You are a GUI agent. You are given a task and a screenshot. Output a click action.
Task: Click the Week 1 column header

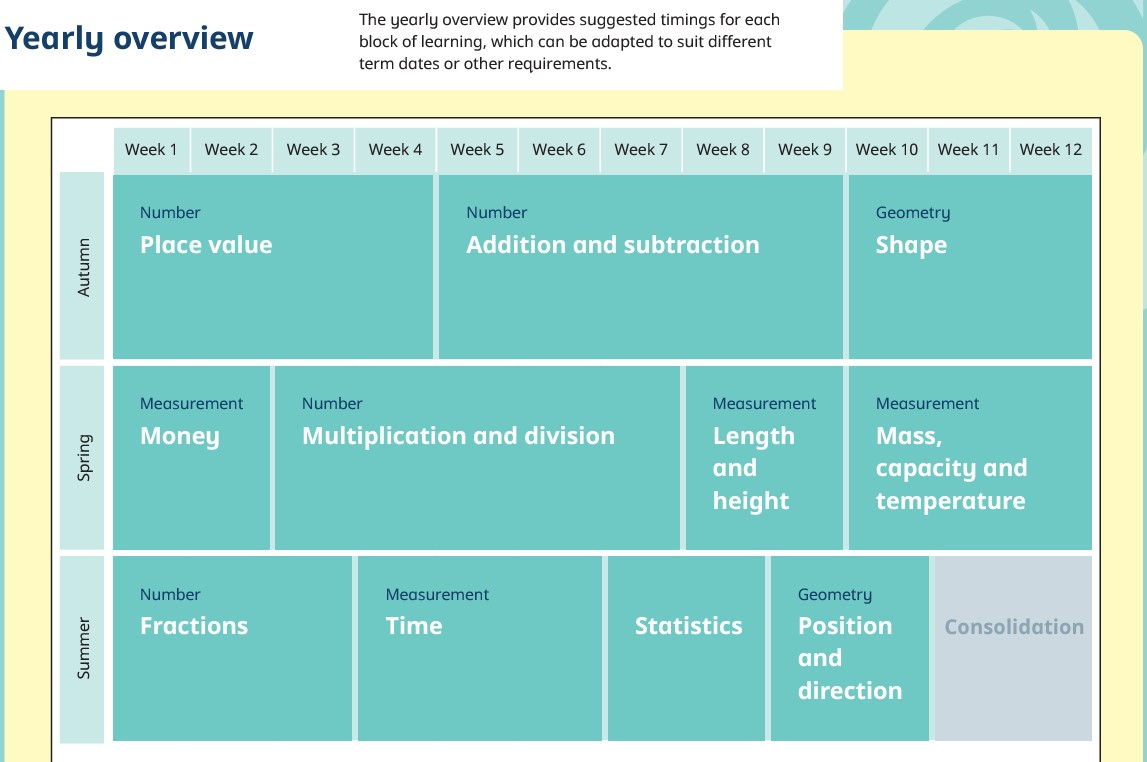pyautogui.click(x=151, y=150)
